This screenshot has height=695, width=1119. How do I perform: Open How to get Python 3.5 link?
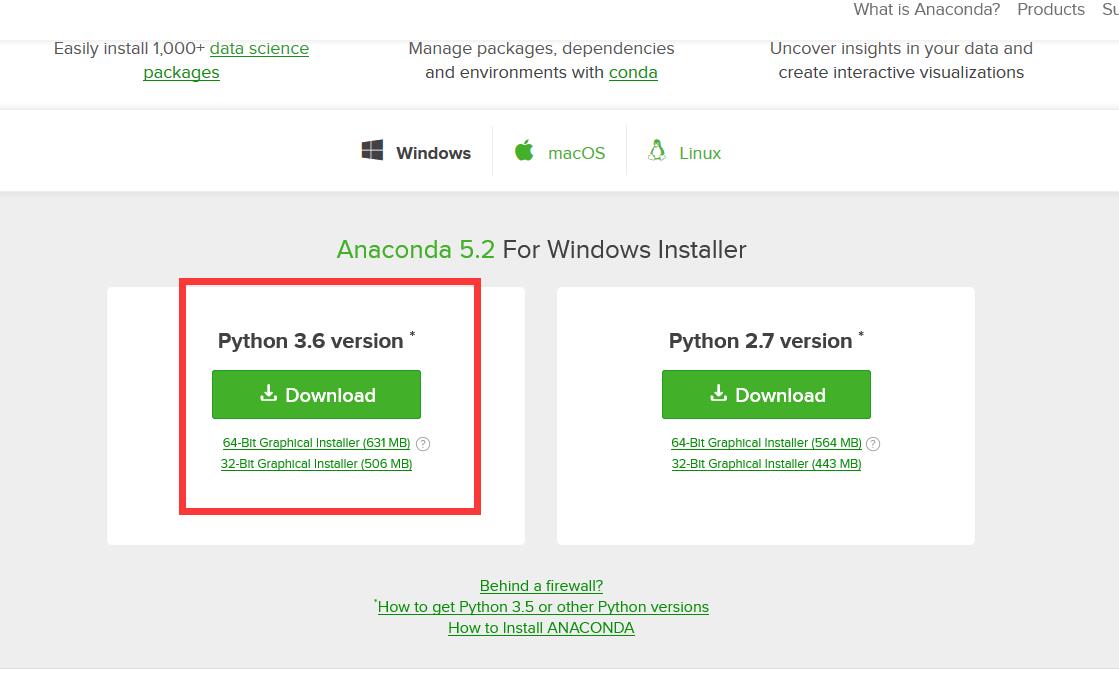(x=542, y=607)
